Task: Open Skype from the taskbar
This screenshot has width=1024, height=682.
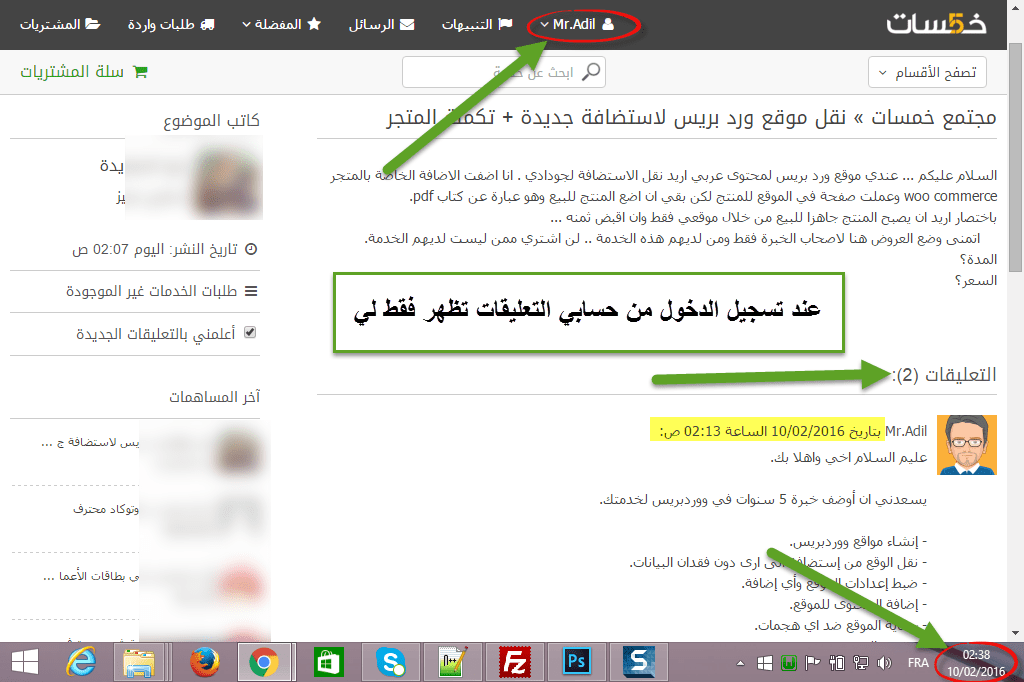Action: point(391,662)
